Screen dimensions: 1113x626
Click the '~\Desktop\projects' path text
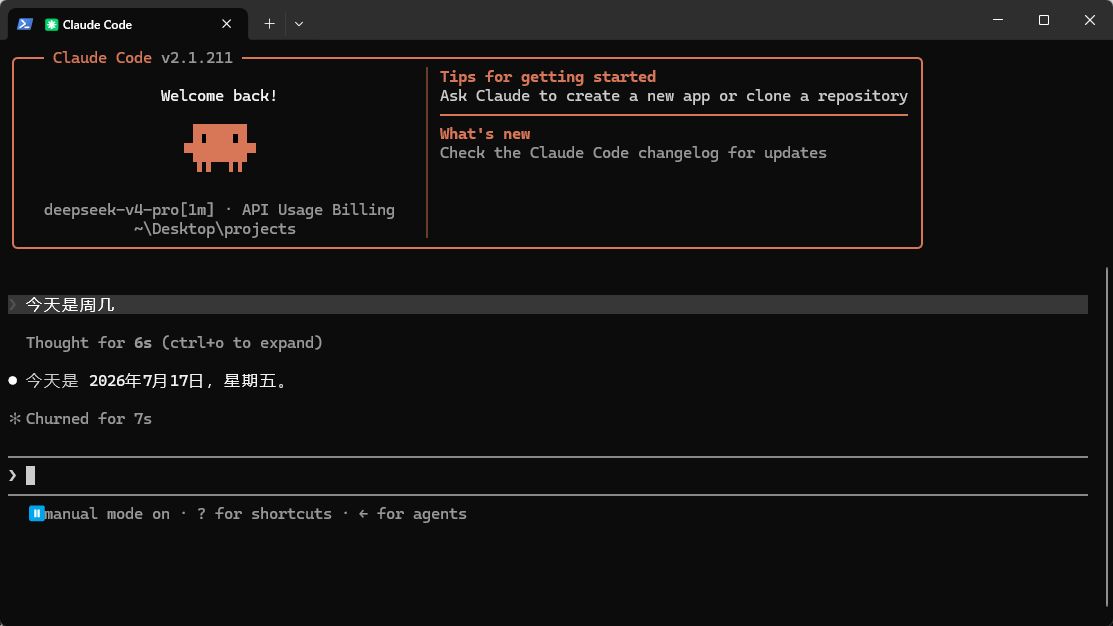pyautogui.click(x=215, y=229)
